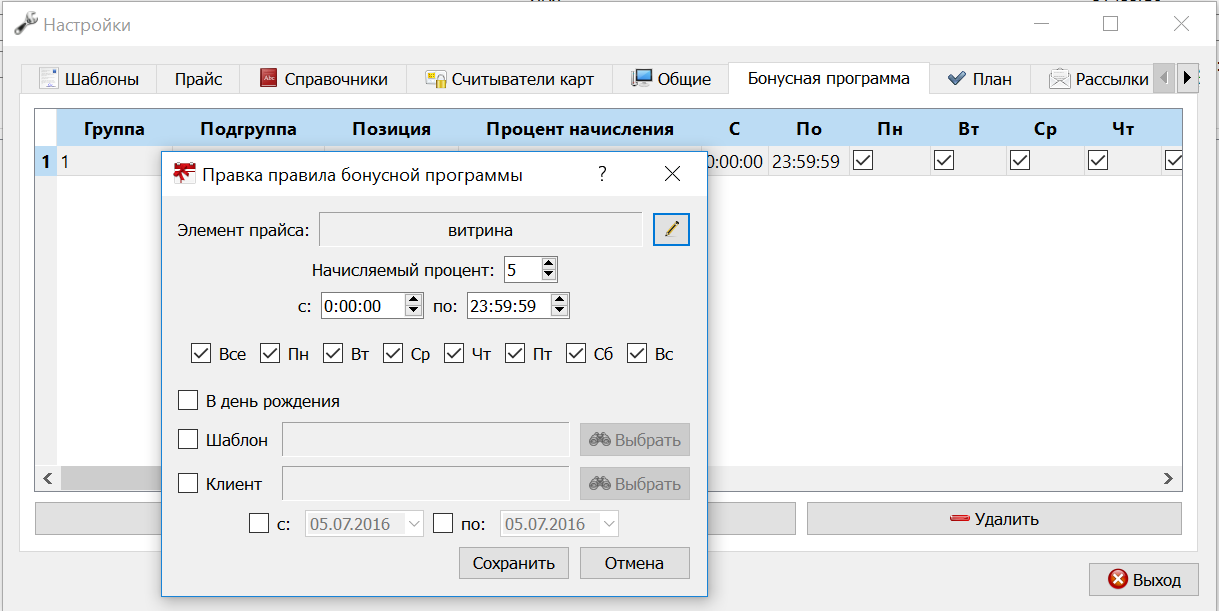Maximize the Настройки window
The image size is (1219, 611).
click(x=1110, y=24)
